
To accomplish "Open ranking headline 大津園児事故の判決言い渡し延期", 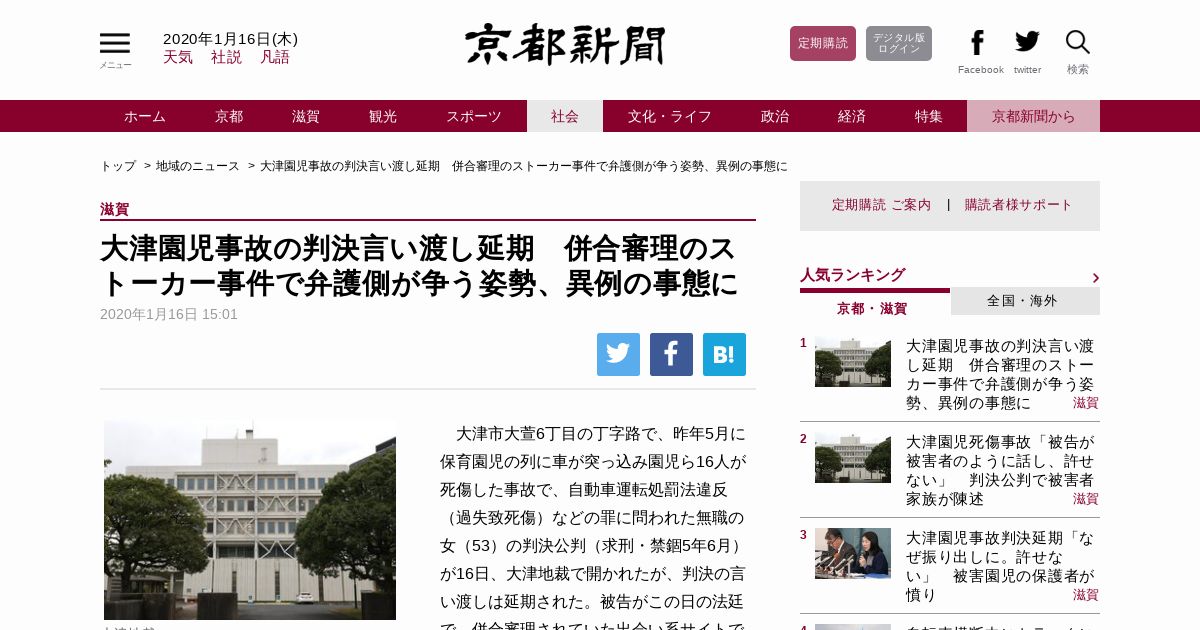I will click(1000, 375).
